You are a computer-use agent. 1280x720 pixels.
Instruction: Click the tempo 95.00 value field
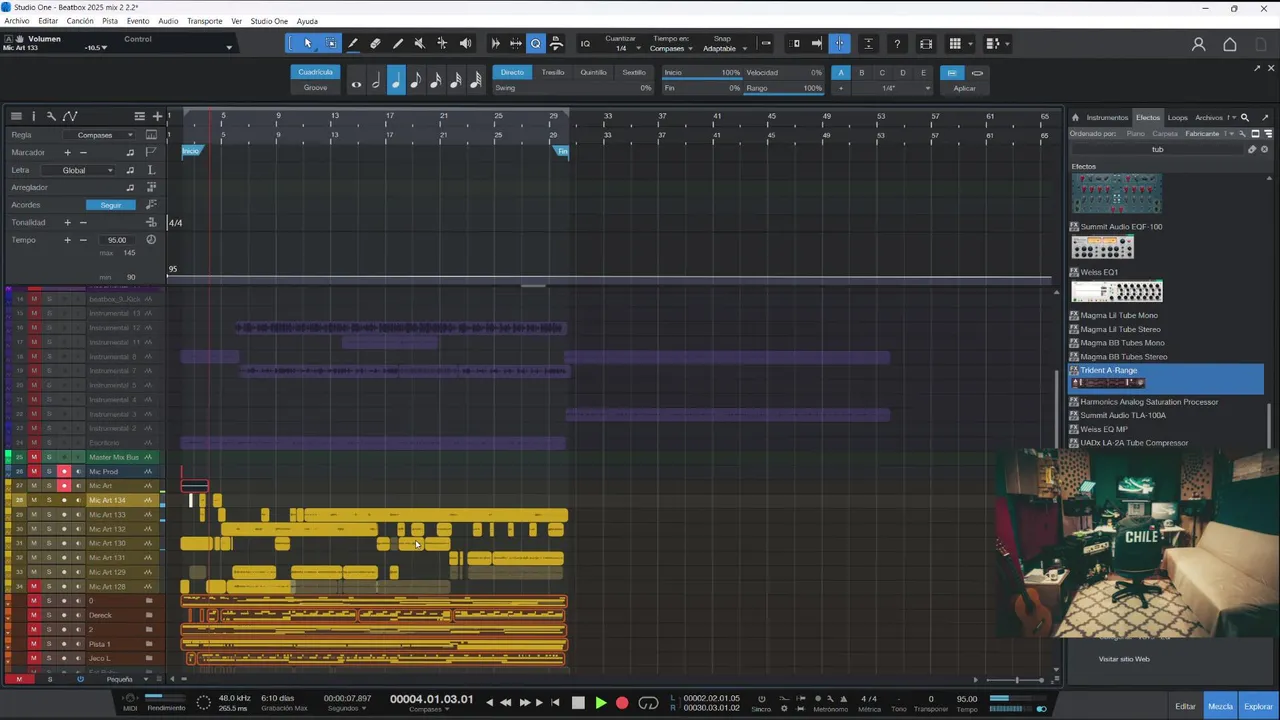pyautogui.click(x=117, y=240)
